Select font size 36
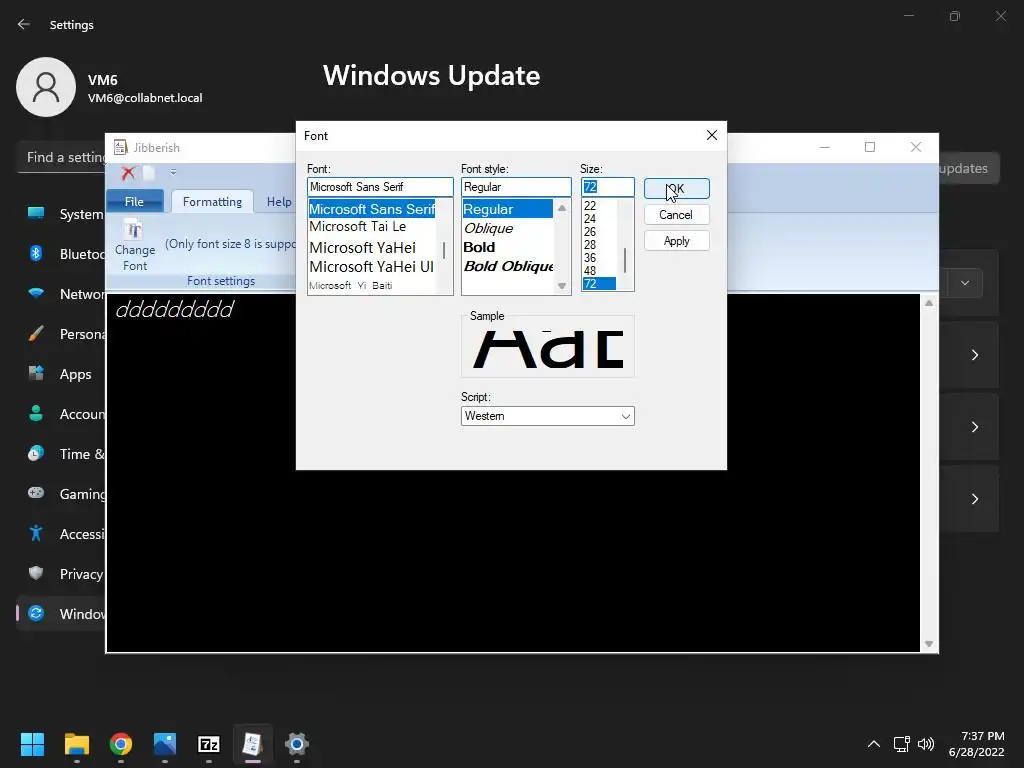 590,258
